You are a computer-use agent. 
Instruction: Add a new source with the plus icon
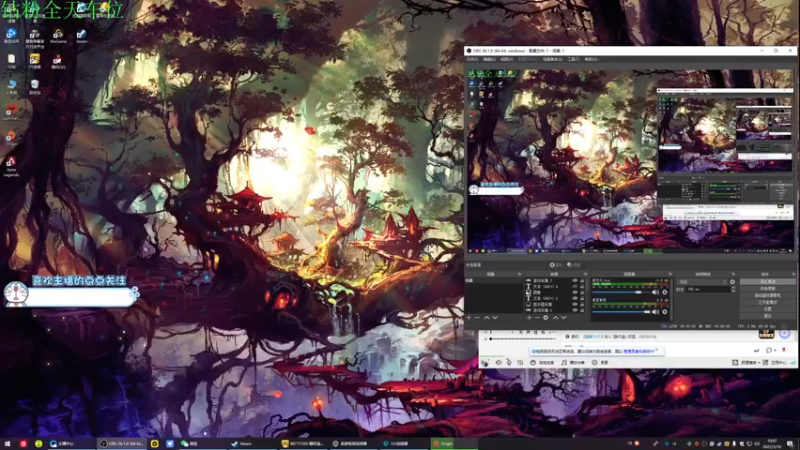tap(529, 317)
